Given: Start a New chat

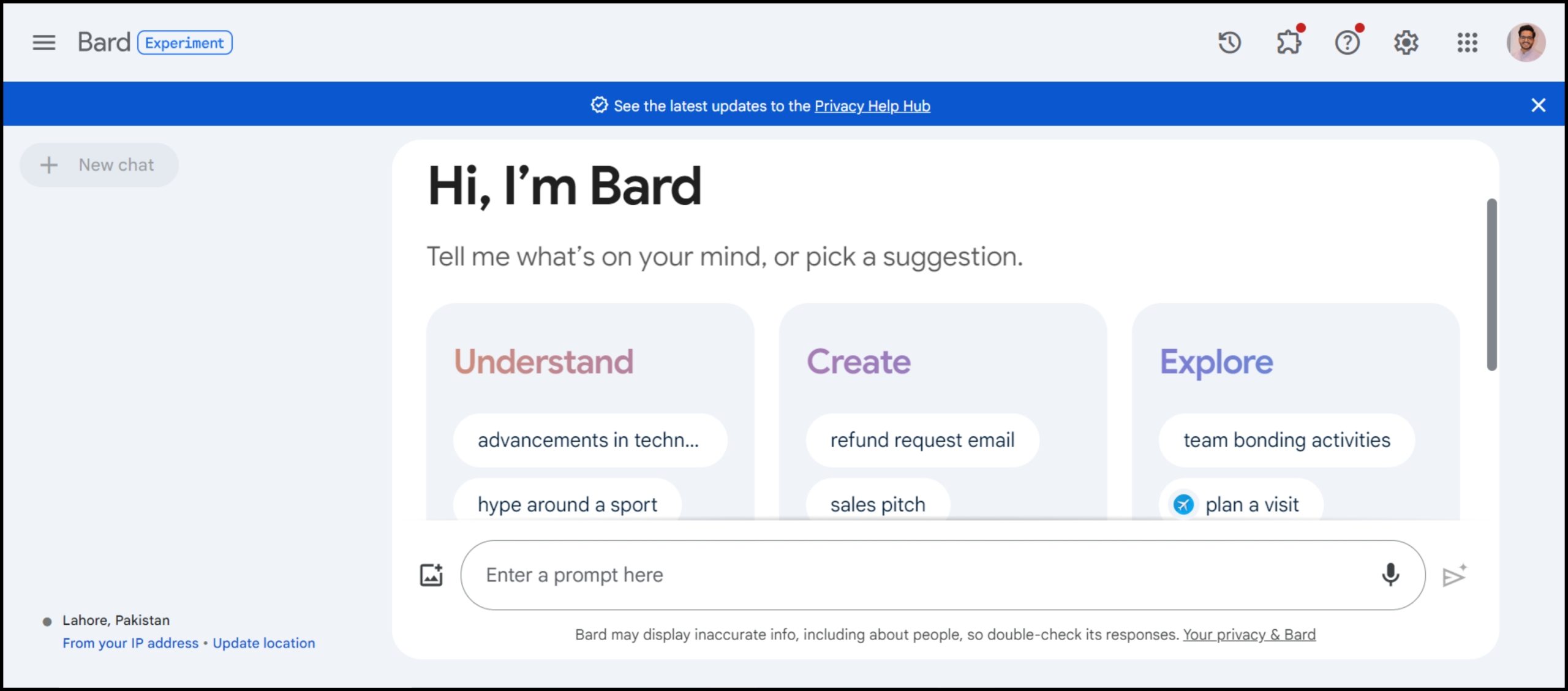Looking at the screenshot, I should pyautogui.click(x=99, y=164).
